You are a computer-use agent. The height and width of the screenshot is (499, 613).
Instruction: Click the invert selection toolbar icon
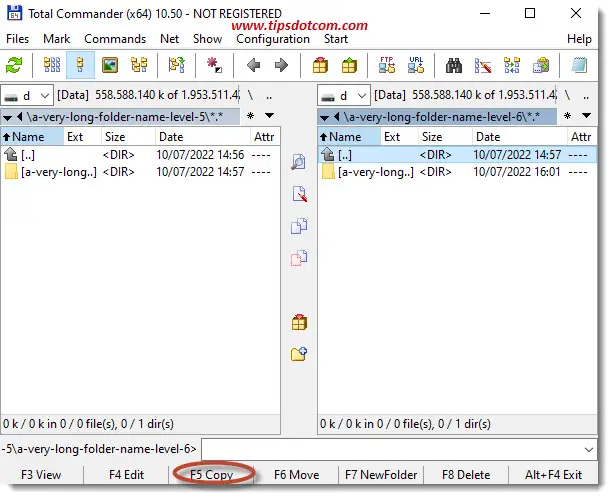(x=214, y=65)
